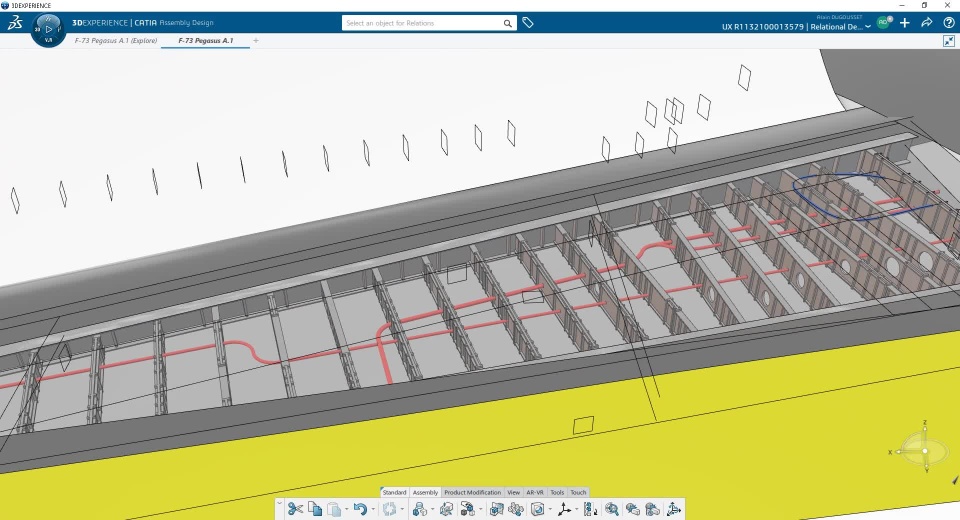
Task: Click the tag icon beside search
Action: click(x=528, y=23)
